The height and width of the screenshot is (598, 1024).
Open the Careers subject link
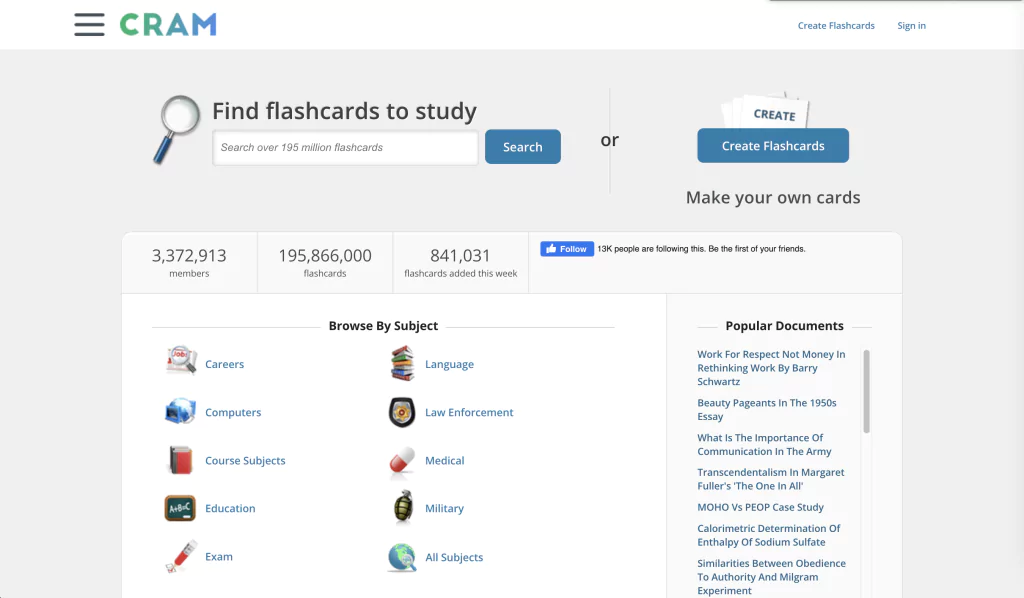coord(224,364)
